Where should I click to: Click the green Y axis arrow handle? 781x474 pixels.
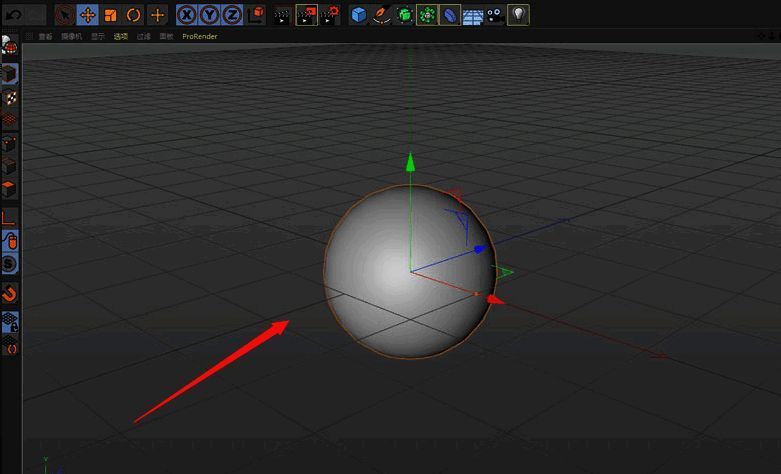(x=409, y=160)
